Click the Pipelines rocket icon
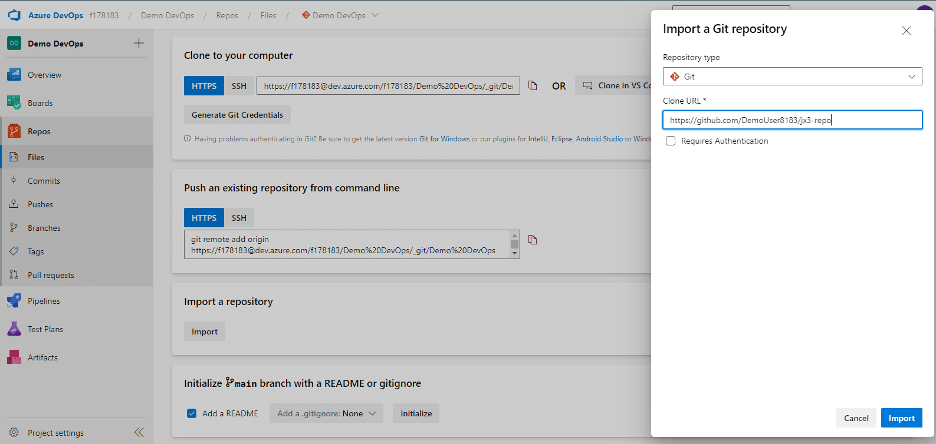 (x=14, y=301)
